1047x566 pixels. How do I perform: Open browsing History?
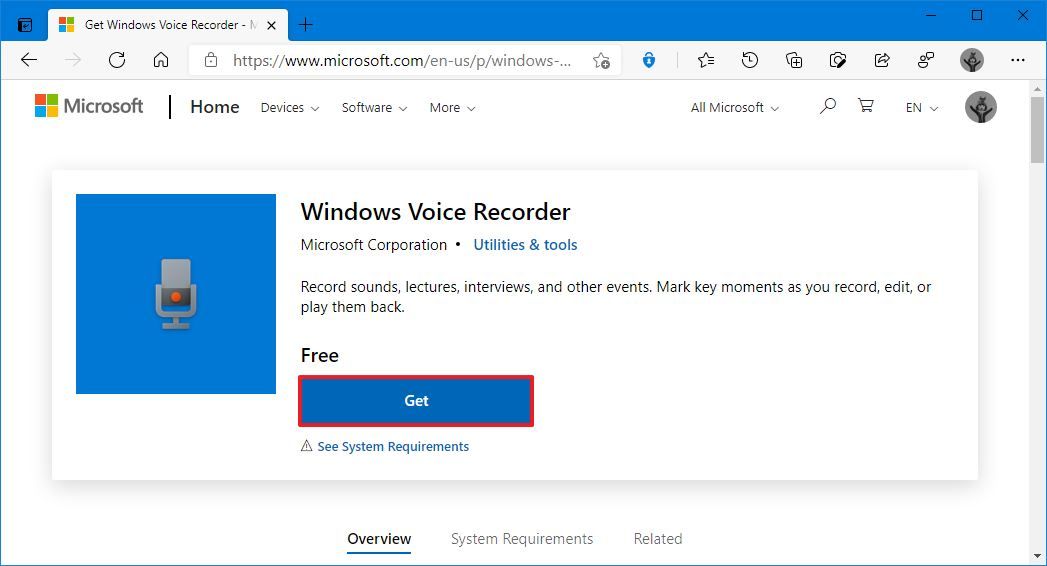click(x=750, y=60)
